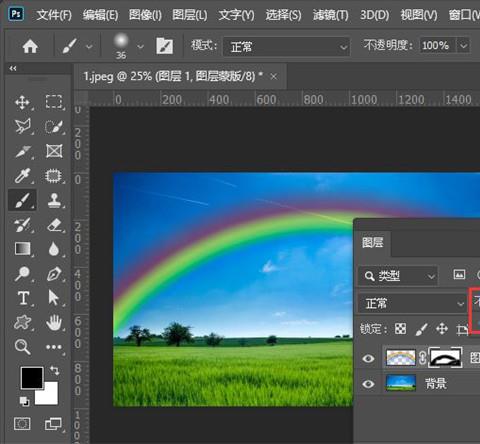The width and height of the screenshot is (480, 444).
Task: Select the Frame tool
Action: [54, 151]
